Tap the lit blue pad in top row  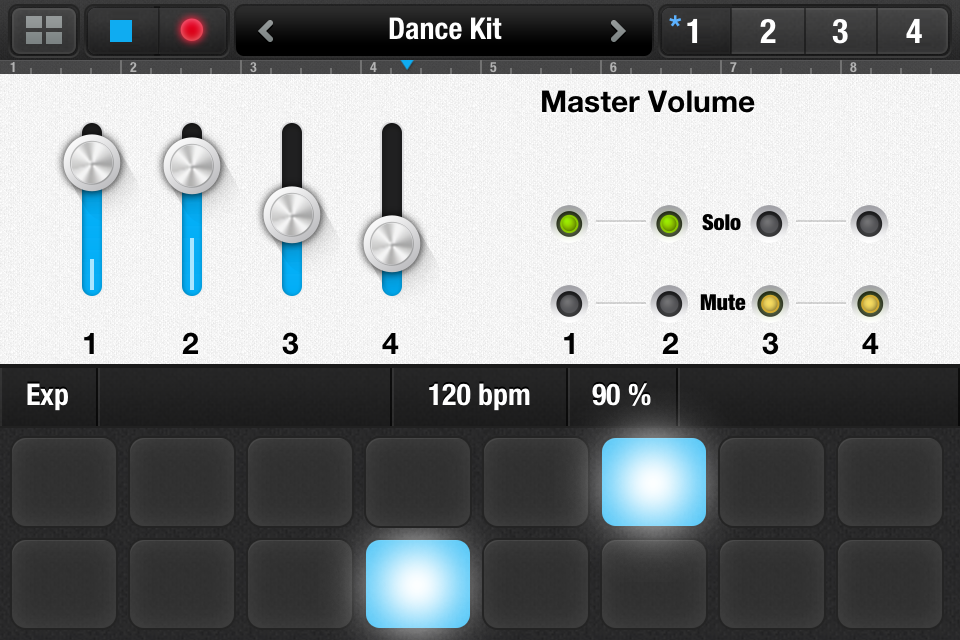[x=654, y=482]
